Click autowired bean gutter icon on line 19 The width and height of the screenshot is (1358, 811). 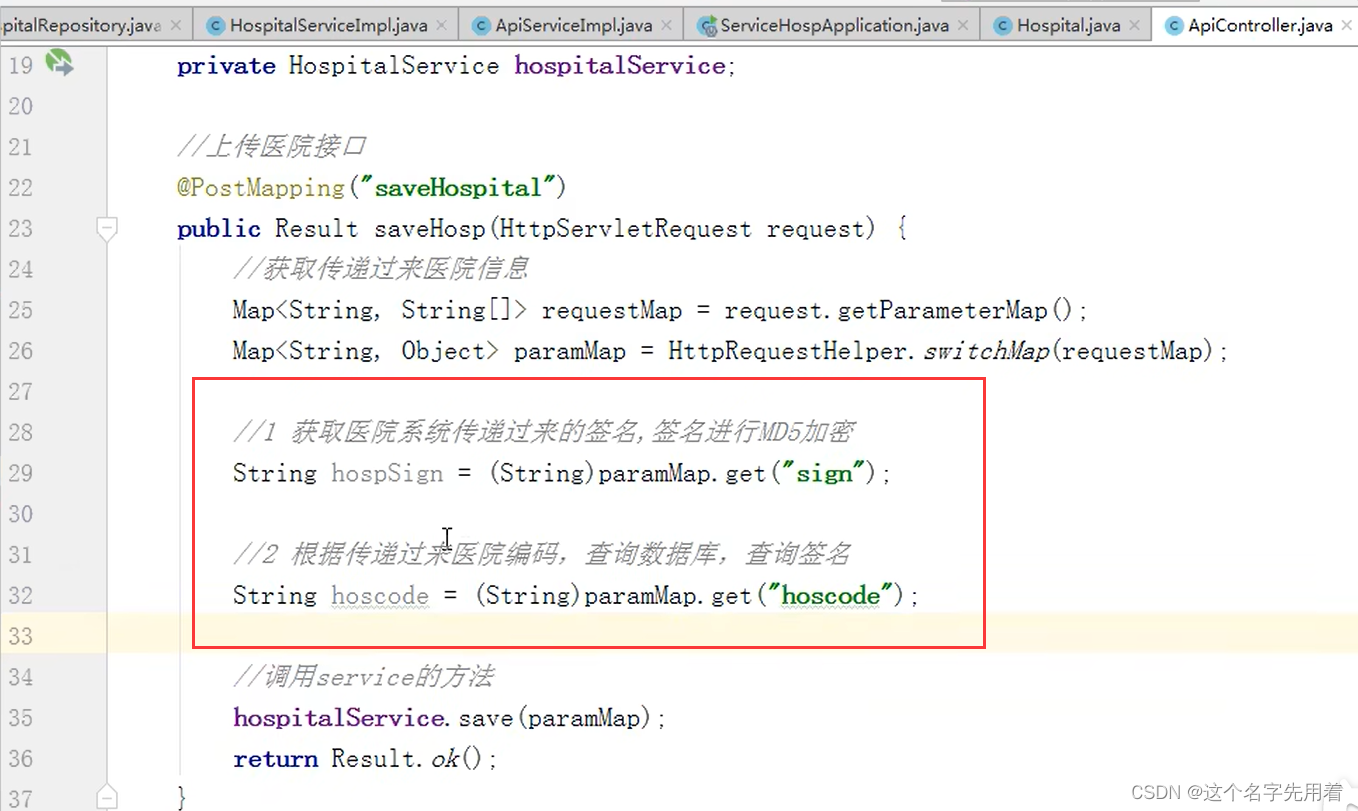click(x=59, y=64)
